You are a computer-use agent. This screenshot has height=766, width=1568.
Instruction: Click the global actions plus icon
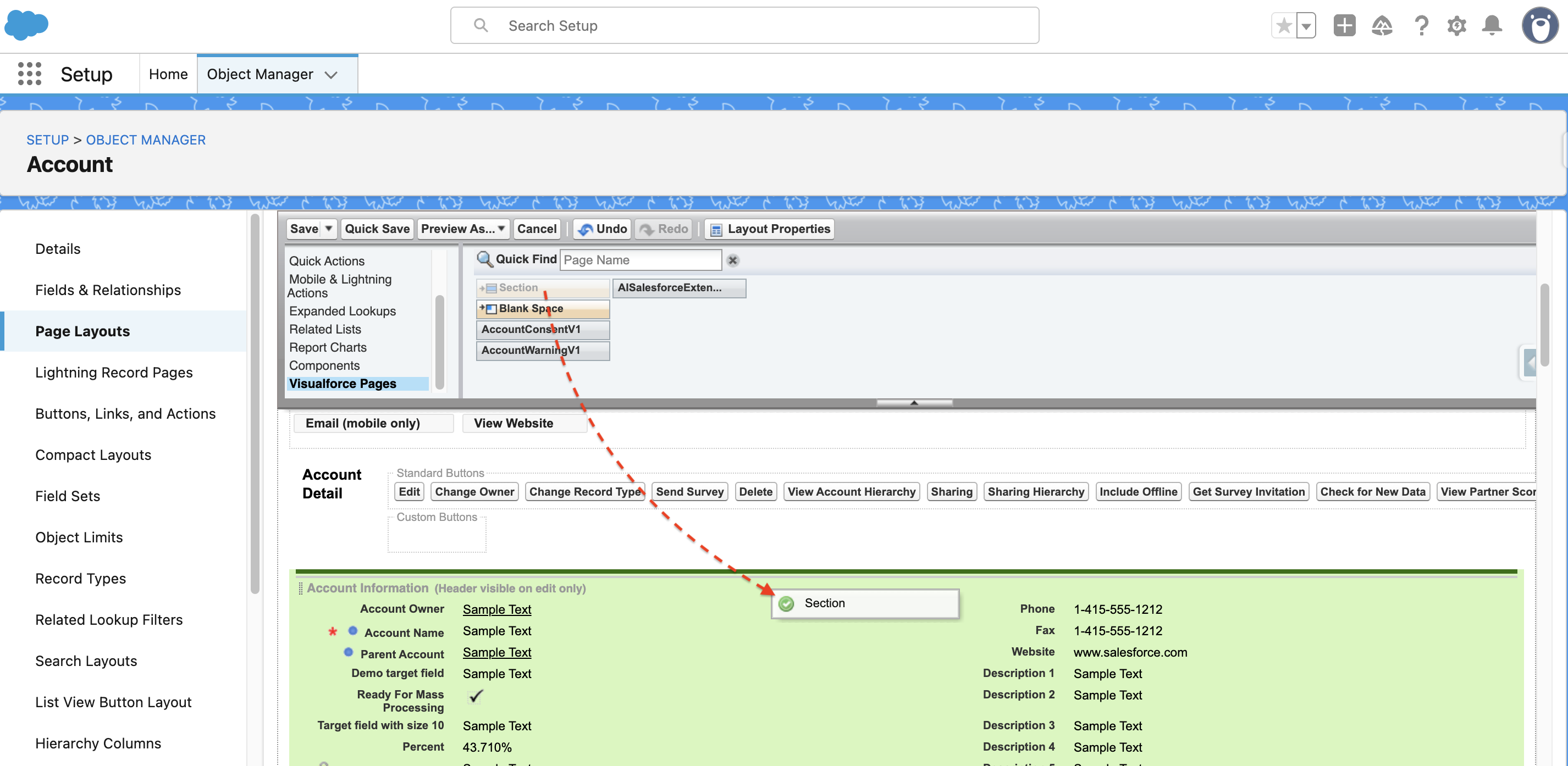[x=1344, y=26]
